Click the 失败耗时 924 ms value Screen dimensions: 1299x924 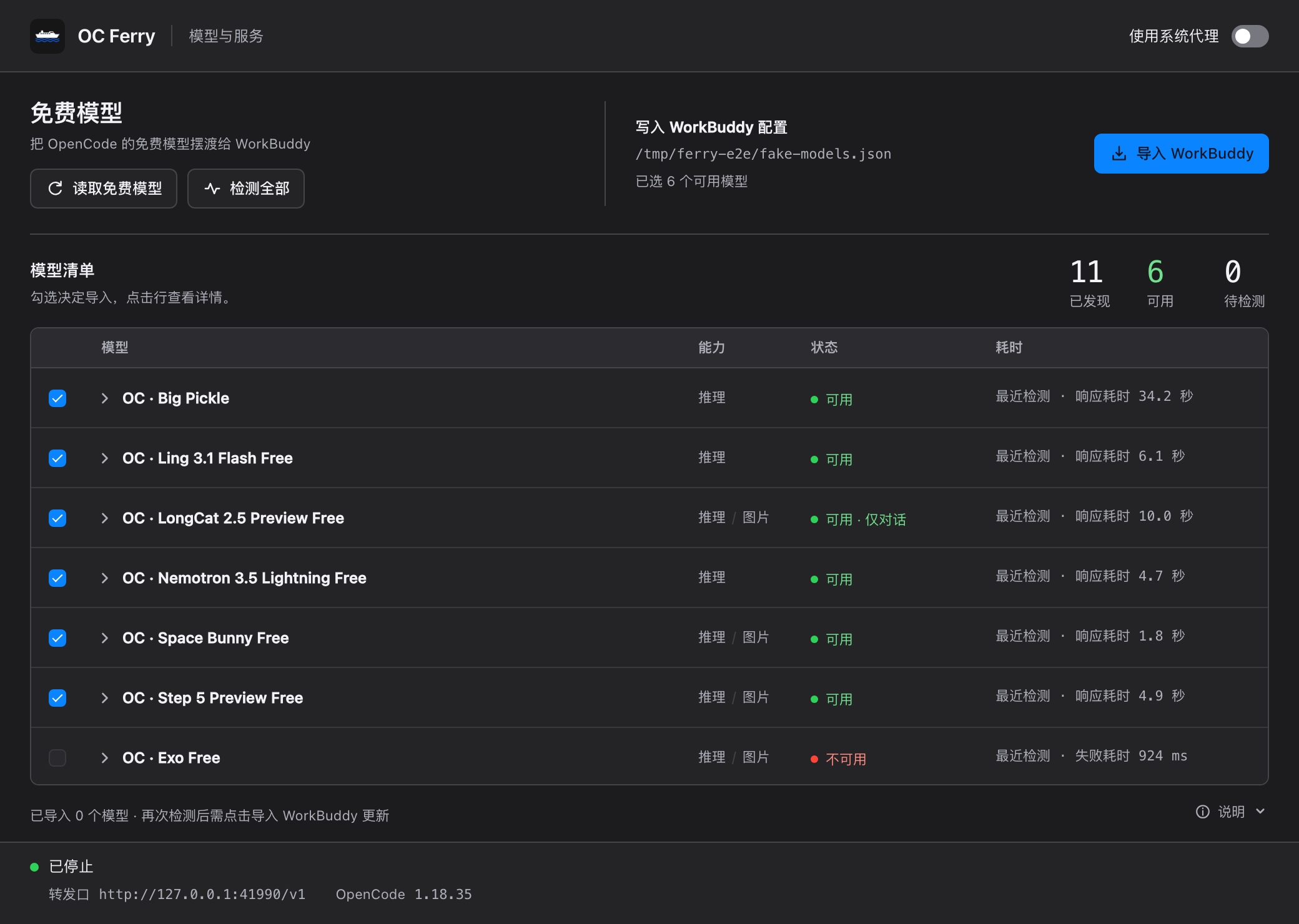click(1131, 756)
